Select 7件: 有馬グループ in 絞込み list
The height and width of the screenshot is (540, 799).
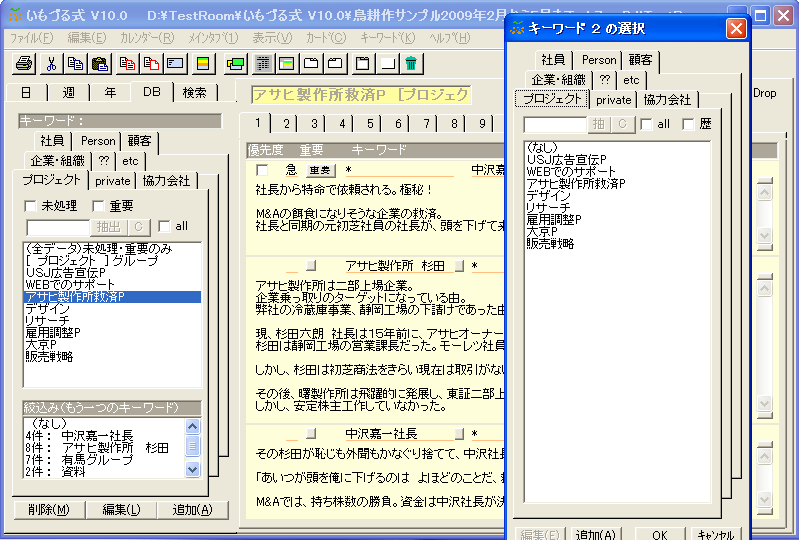79,460
